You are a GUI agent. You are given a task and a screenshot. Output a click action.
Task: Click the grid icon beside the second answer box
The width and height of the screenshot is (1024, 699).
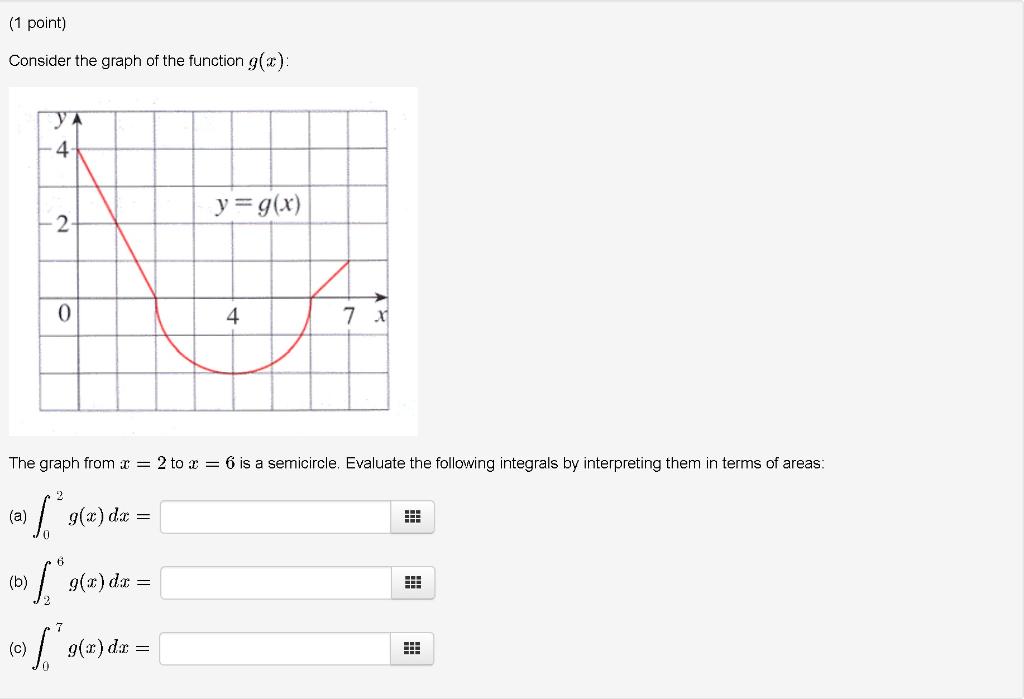(412, 583)
